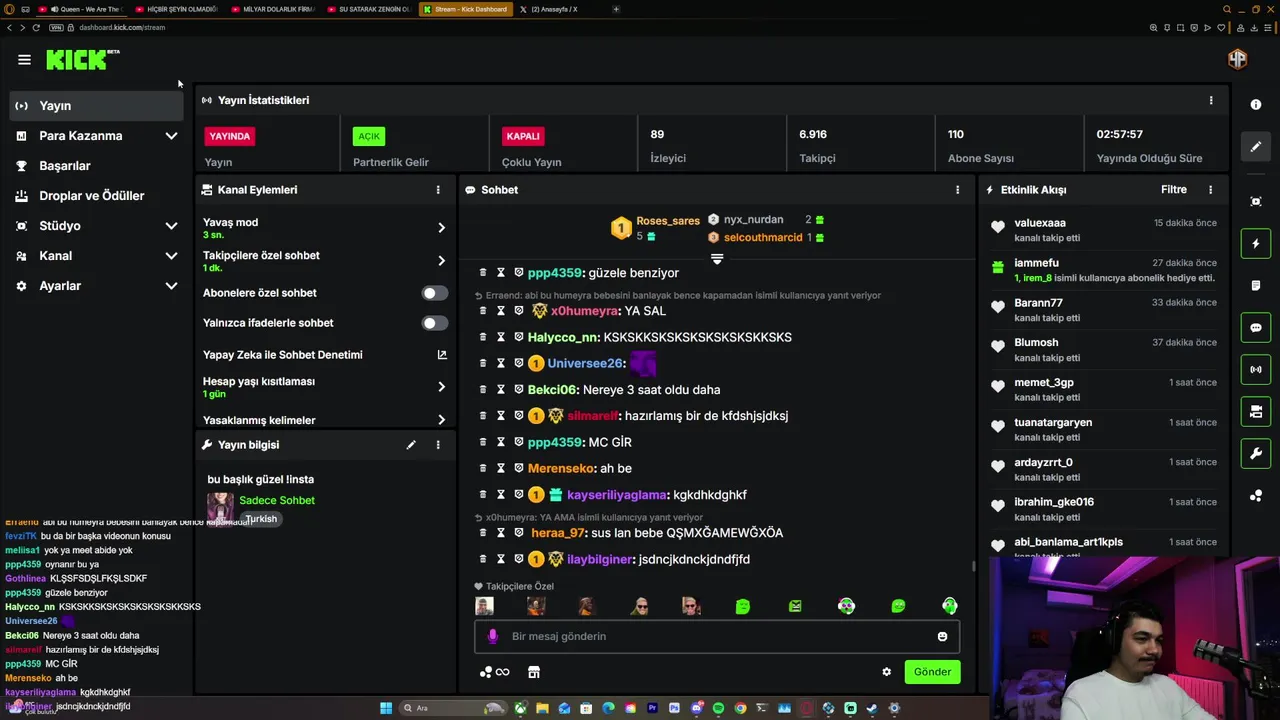Open the emoji picker in the message box
1280x720 pixels.
pos(942,636)
